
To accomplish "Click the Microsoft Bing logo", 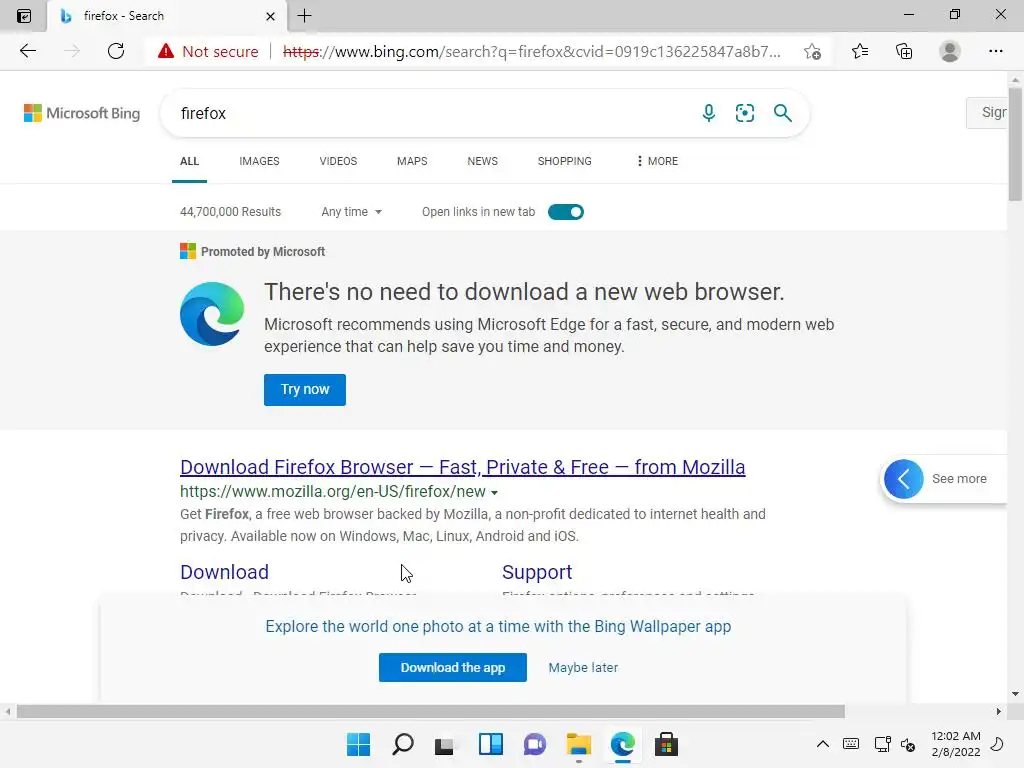I will [82, 113].
